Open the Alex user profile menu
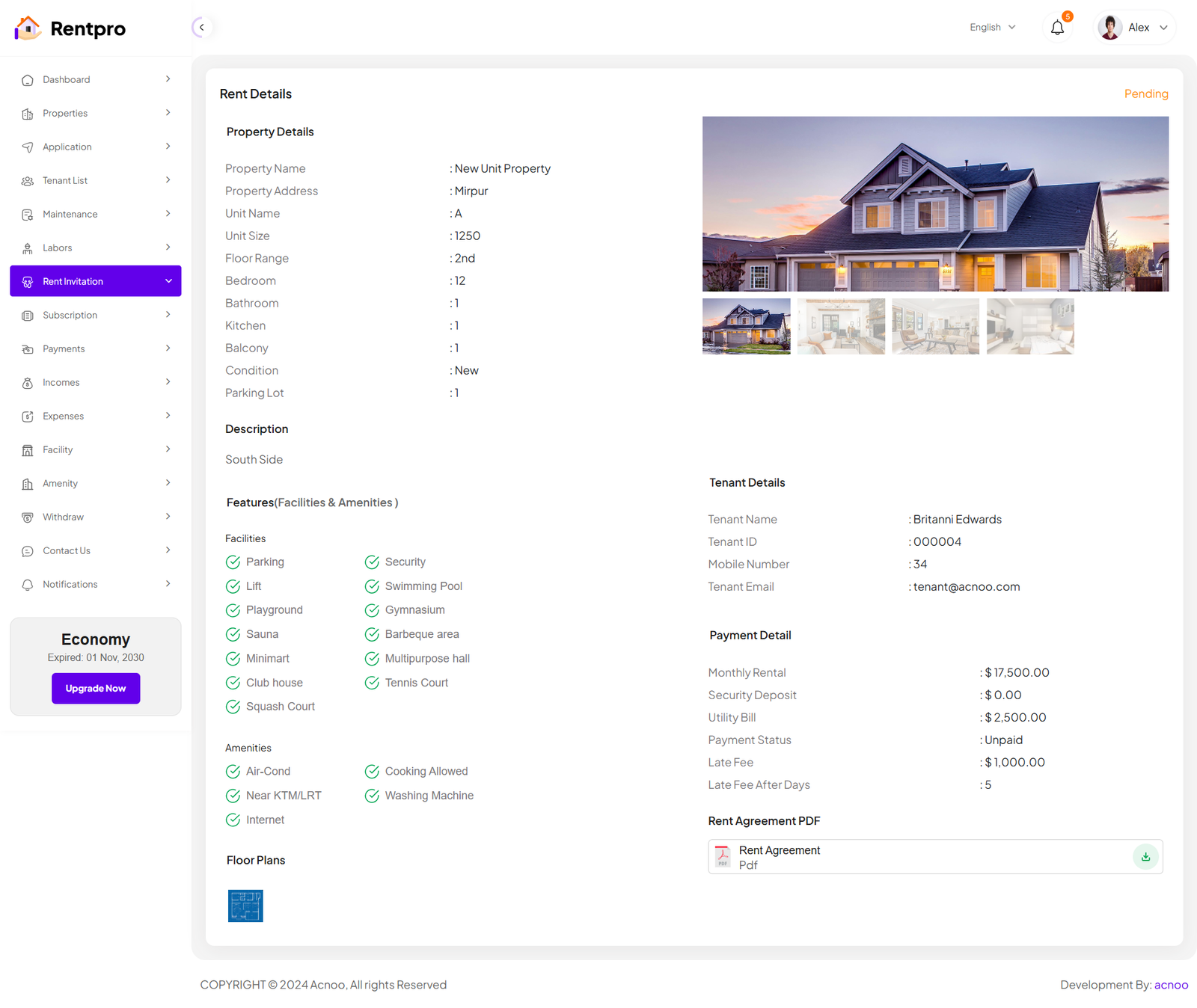Screen dimensions: 1197x1008 tap(1134, 28)
